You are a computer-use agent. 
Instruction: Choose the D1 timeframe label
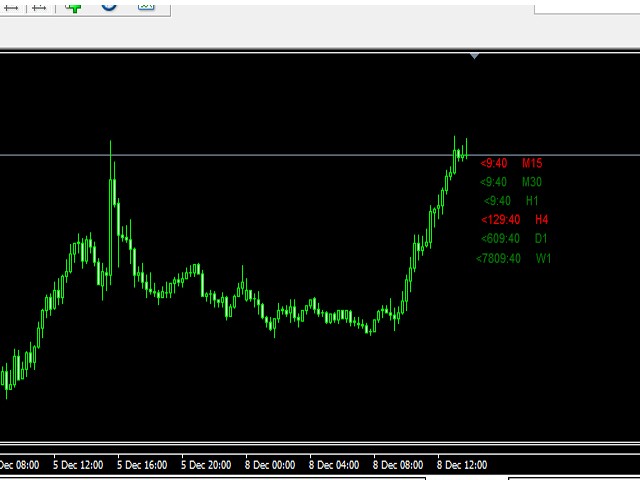541,239
